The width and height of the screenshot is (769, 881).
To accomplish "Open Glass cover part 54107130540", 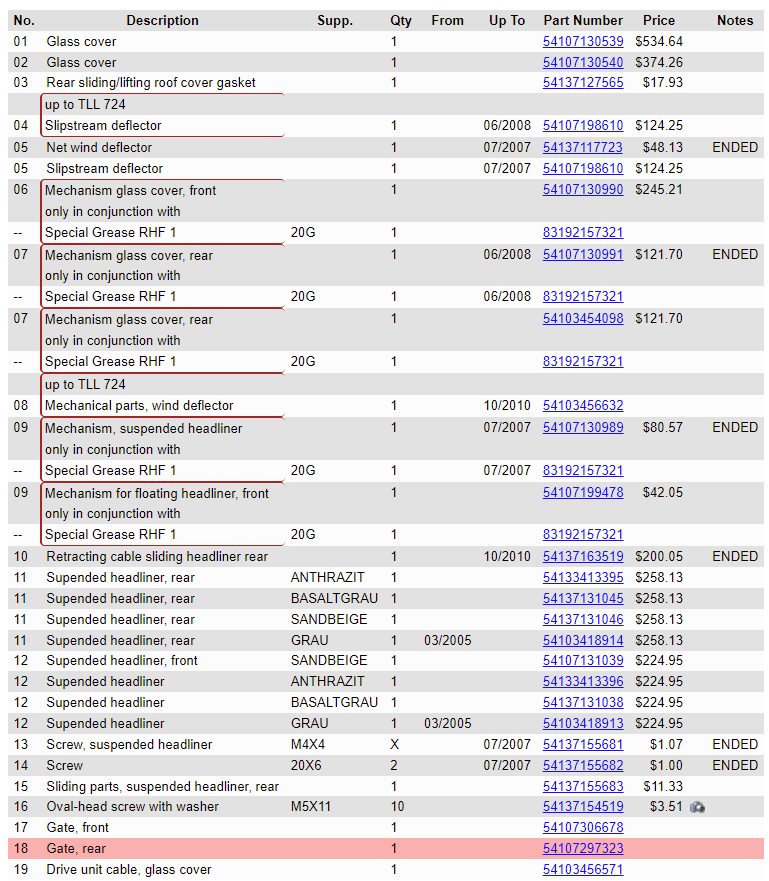I will [x=583, y=62].
